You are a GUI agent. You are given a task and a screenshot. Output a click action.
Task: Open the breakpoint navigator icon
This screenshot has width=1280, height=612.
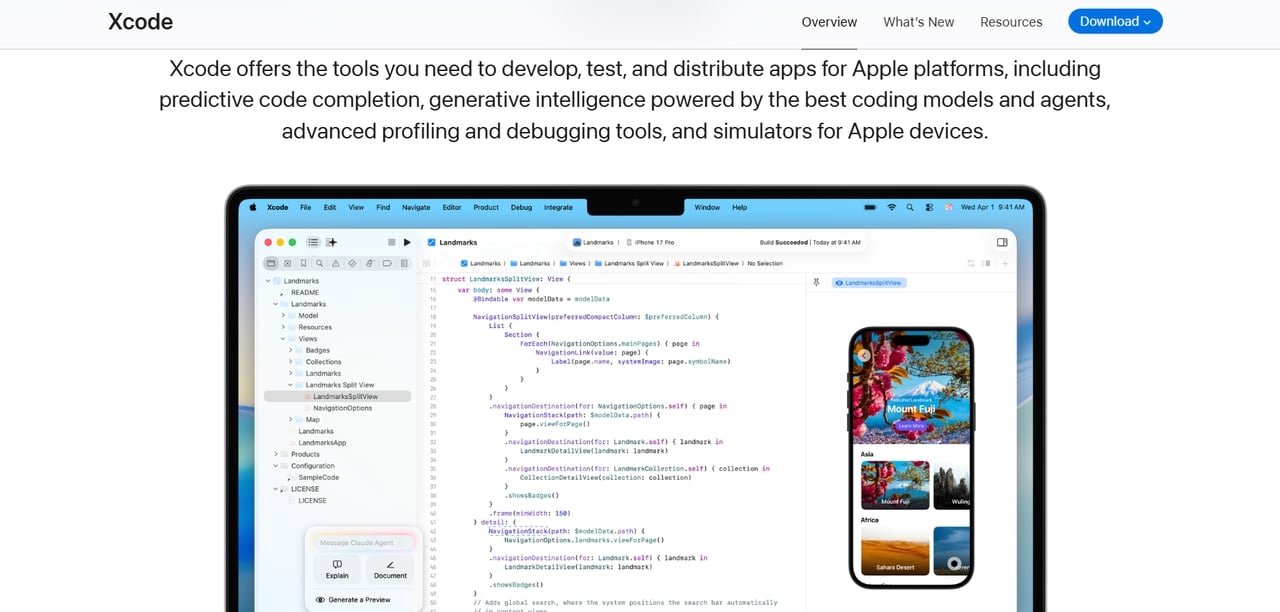tap(387, 264)
